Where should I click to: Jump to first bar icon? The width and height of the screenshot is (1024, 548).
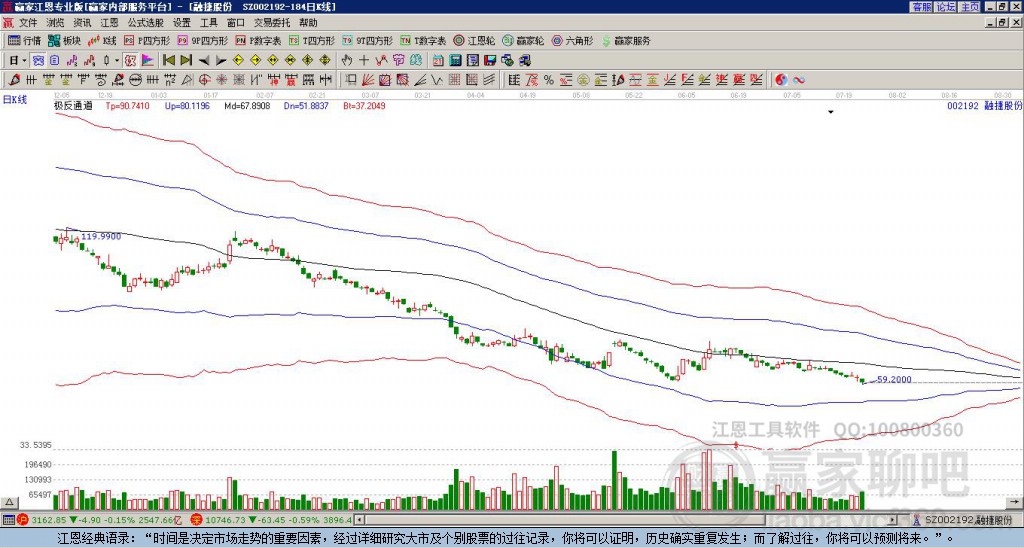168,61
